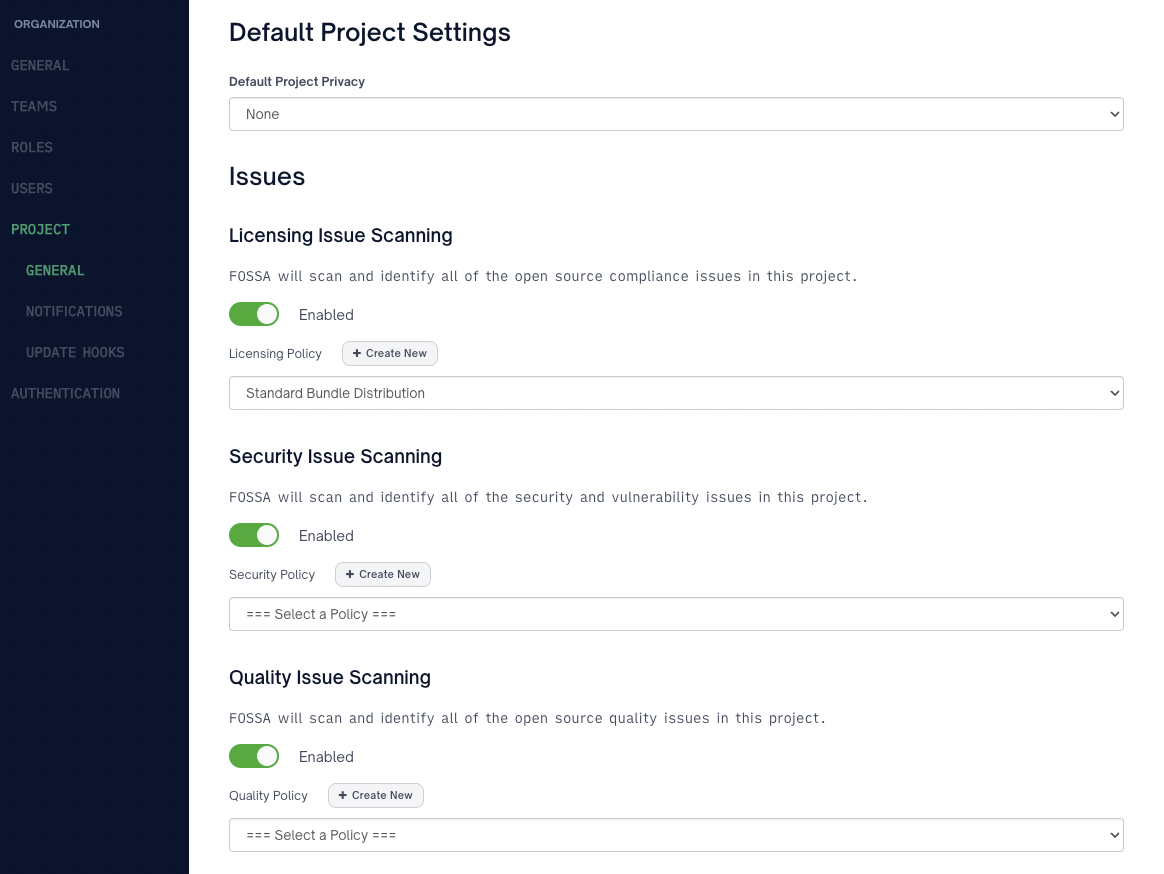The height and width of the screenshot is (874, 1164).
Task: Select top-level General organization item
Action: [40, 65]
